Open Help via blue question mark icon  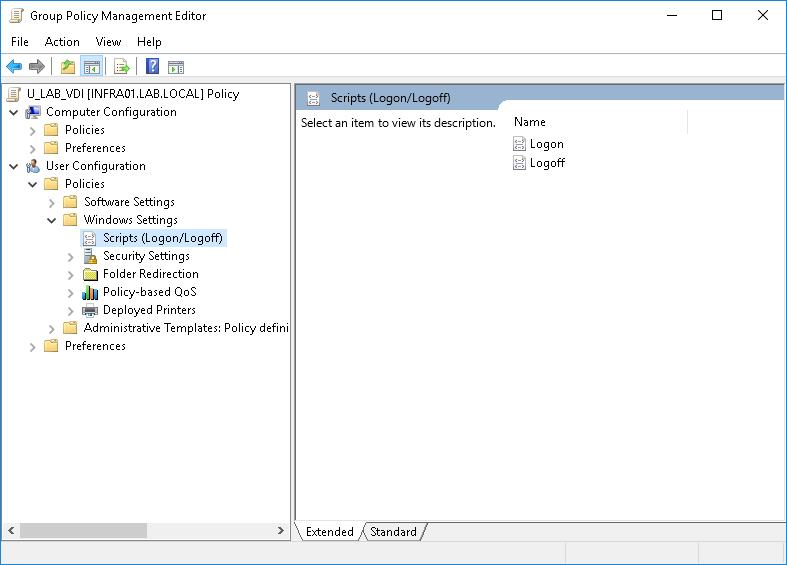pos(152,67)
